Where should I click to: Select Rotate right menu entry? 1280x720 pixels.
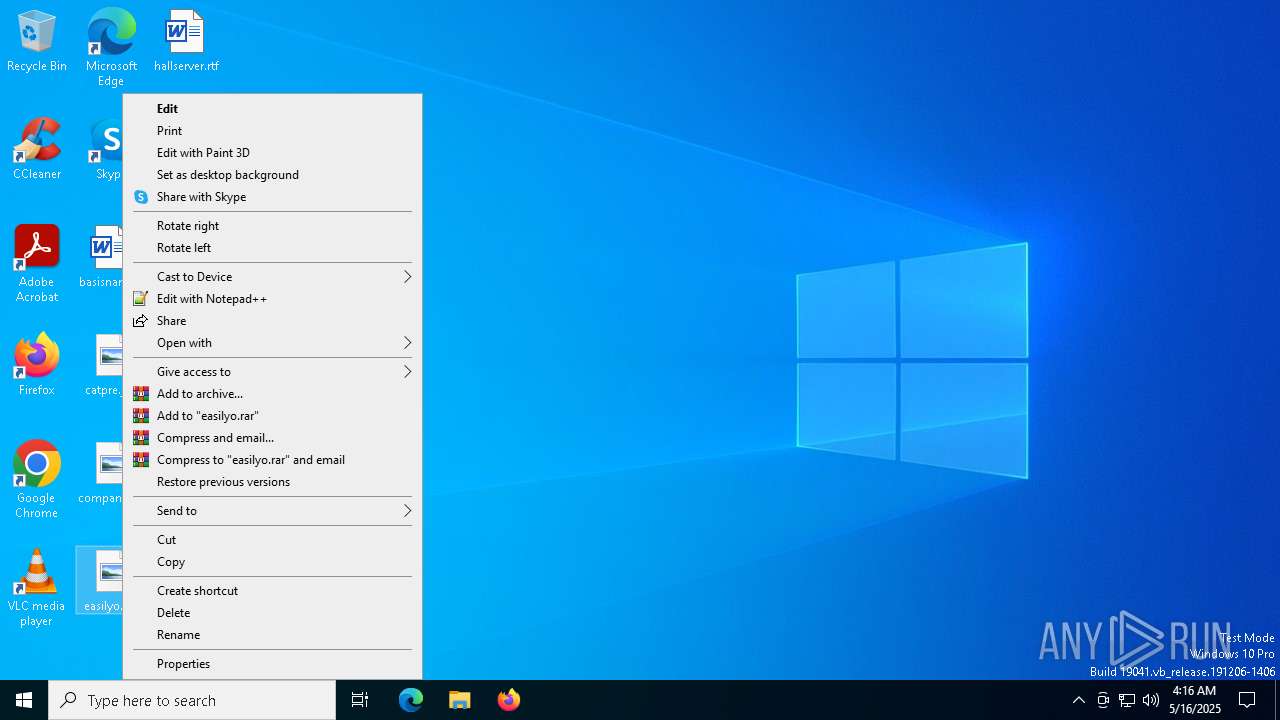(272, 226)
